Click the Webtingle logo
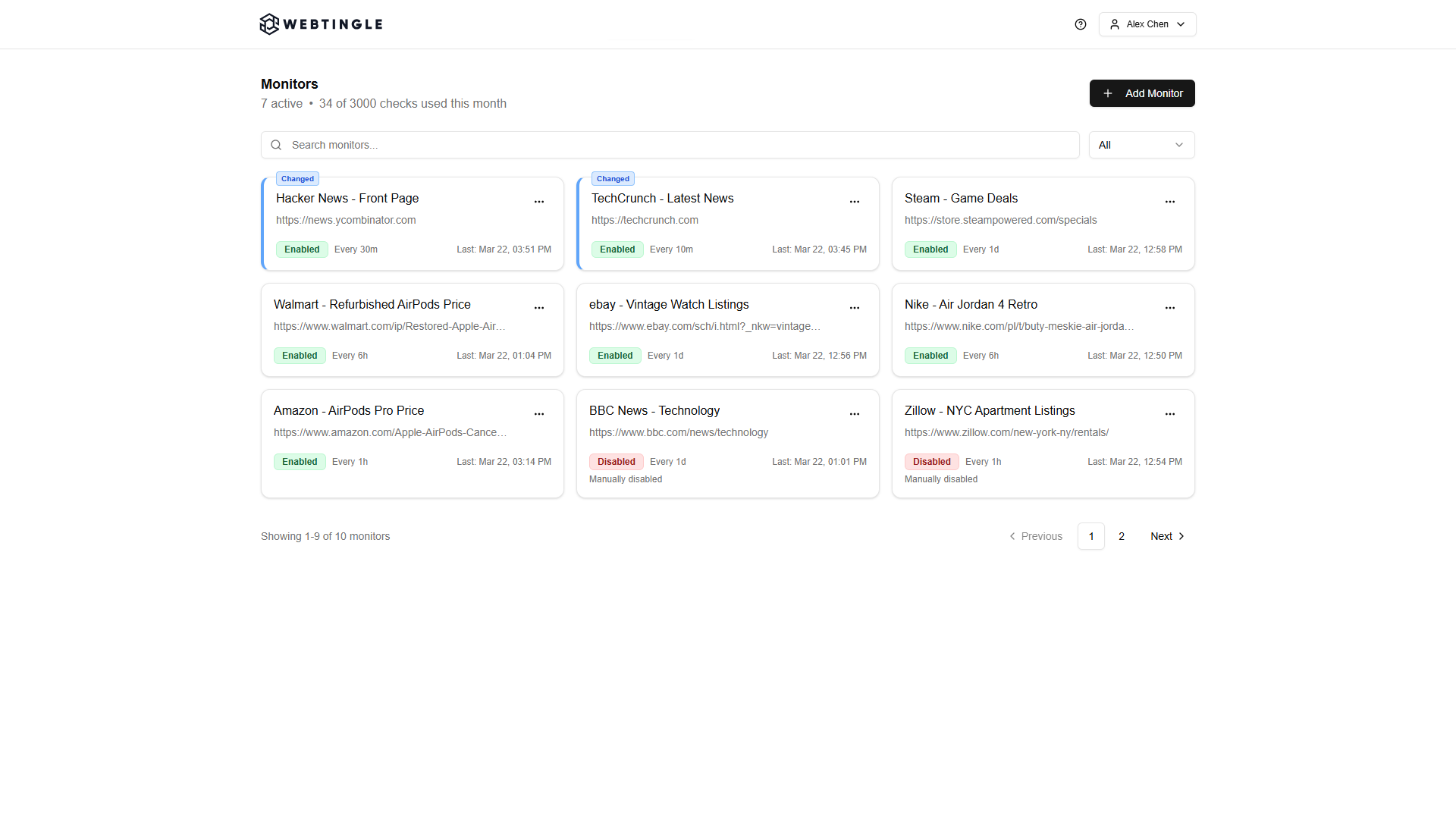1456x819 pixels. pyautogui.click(x=321, y=24)
